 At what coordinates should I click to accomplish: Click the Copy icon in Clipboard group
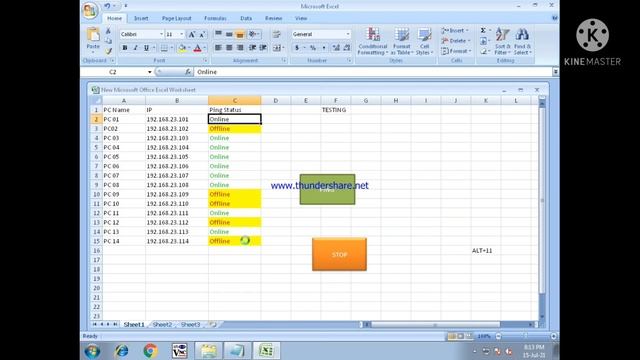108,41
